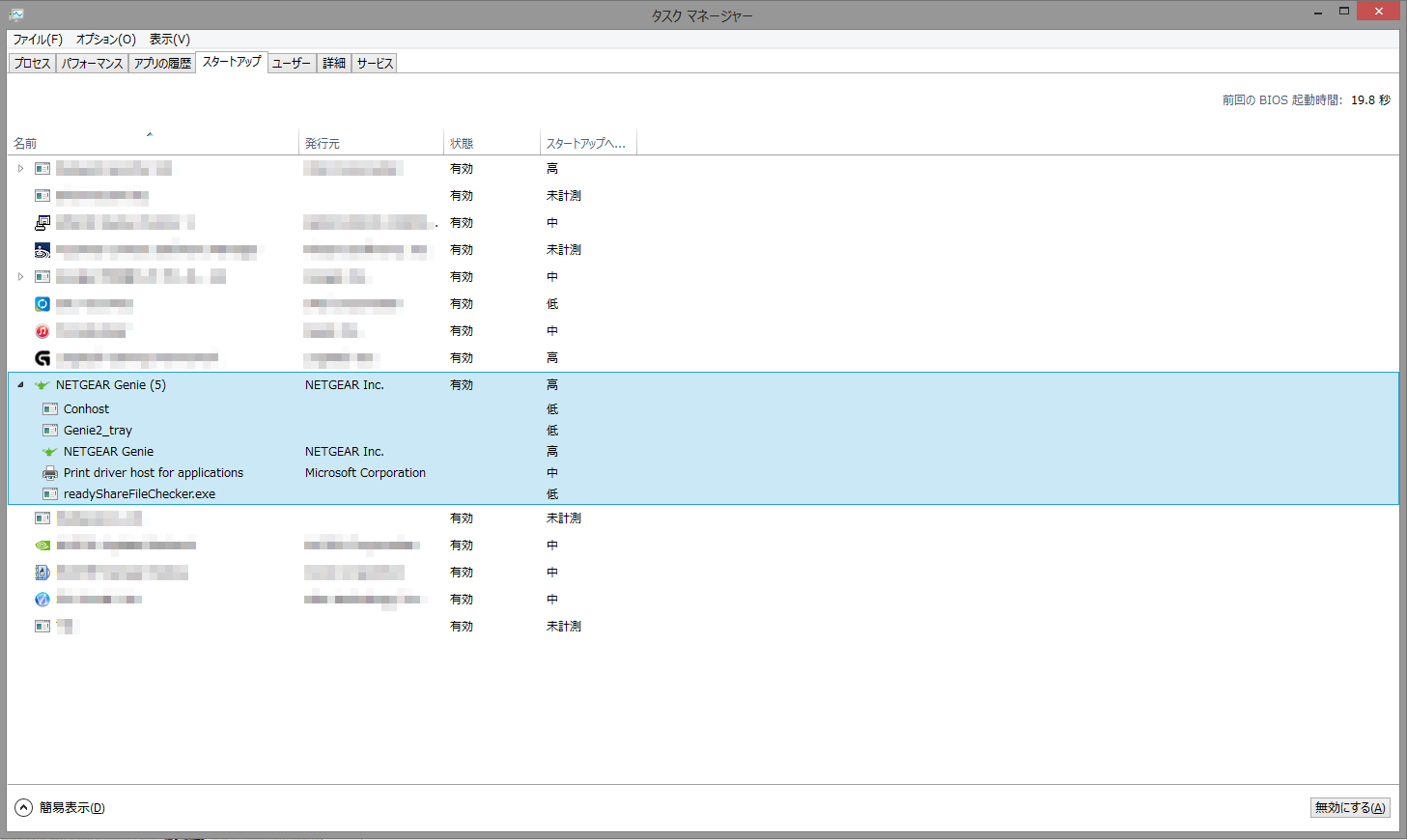
Task: Click the Conhost entry icon
Action: click(50, 409)
